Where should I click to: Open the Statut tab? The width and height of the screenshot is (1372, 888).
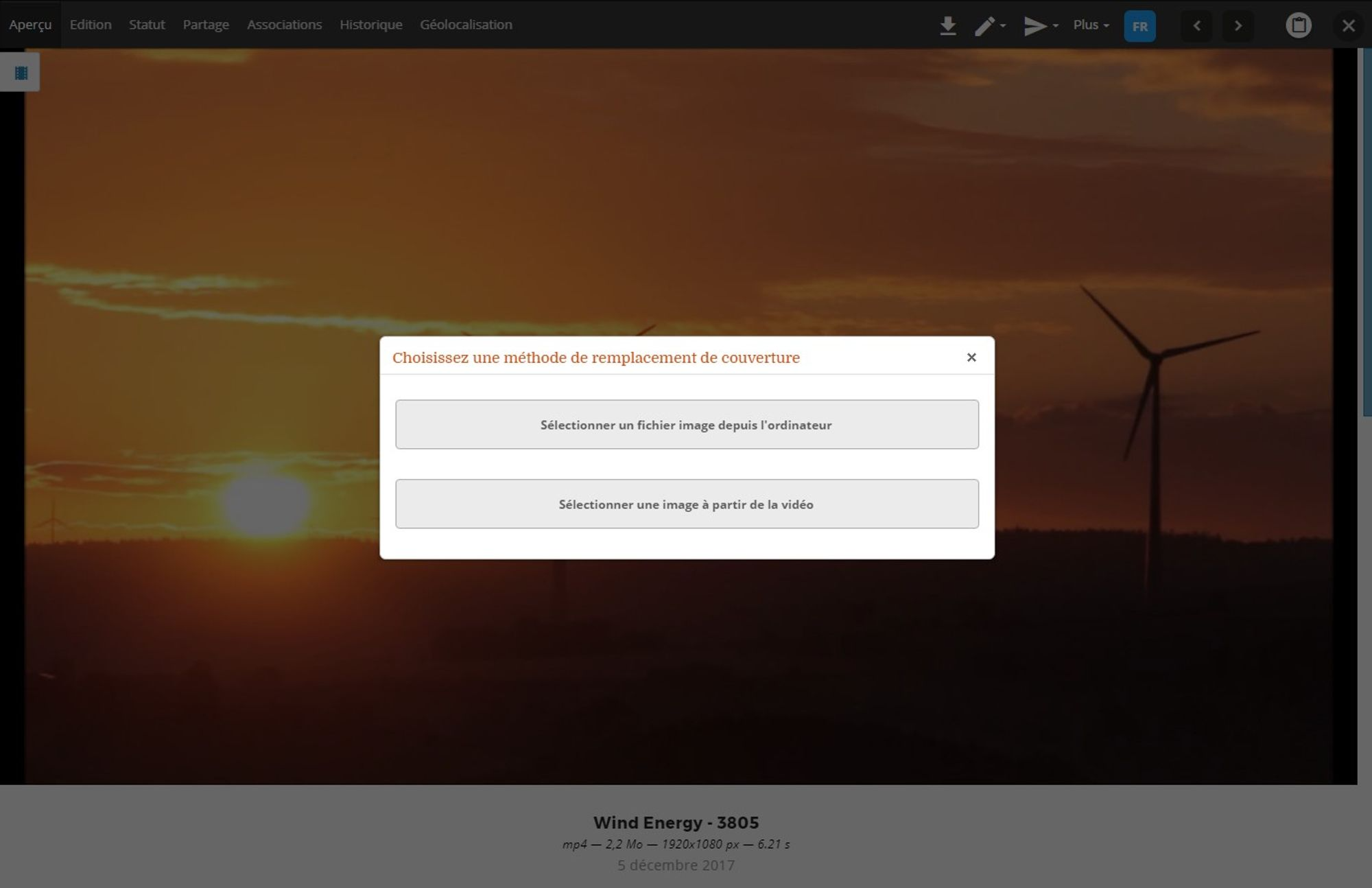[x=147, y=25]
